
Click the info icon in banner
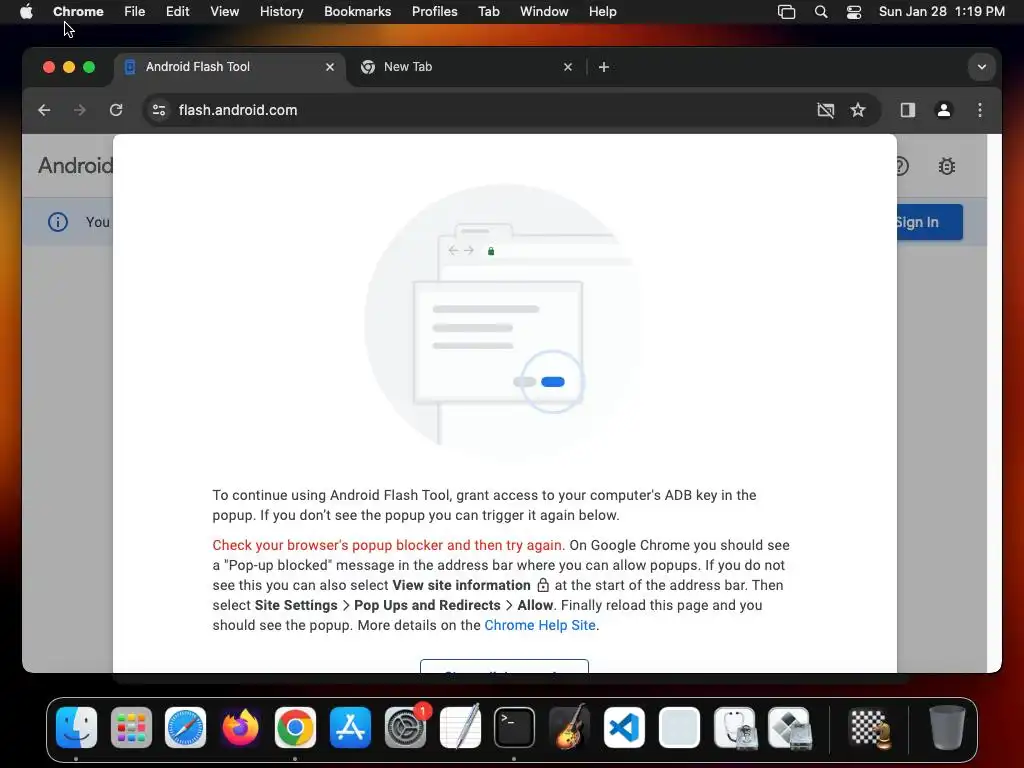57,222
